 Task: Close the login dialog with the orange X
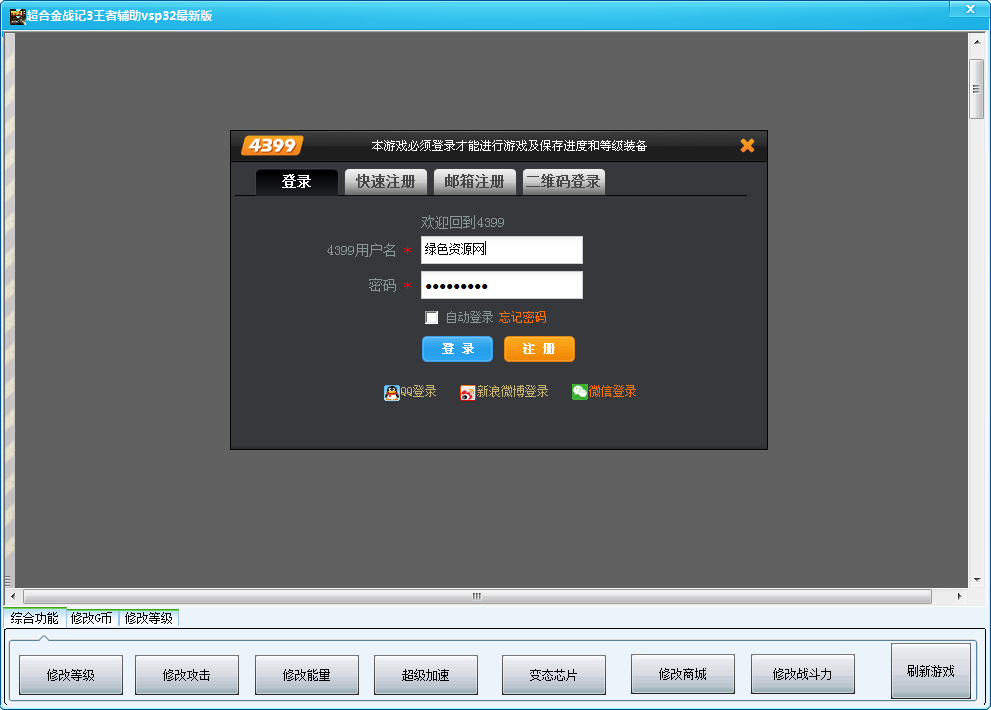[747, 145]
